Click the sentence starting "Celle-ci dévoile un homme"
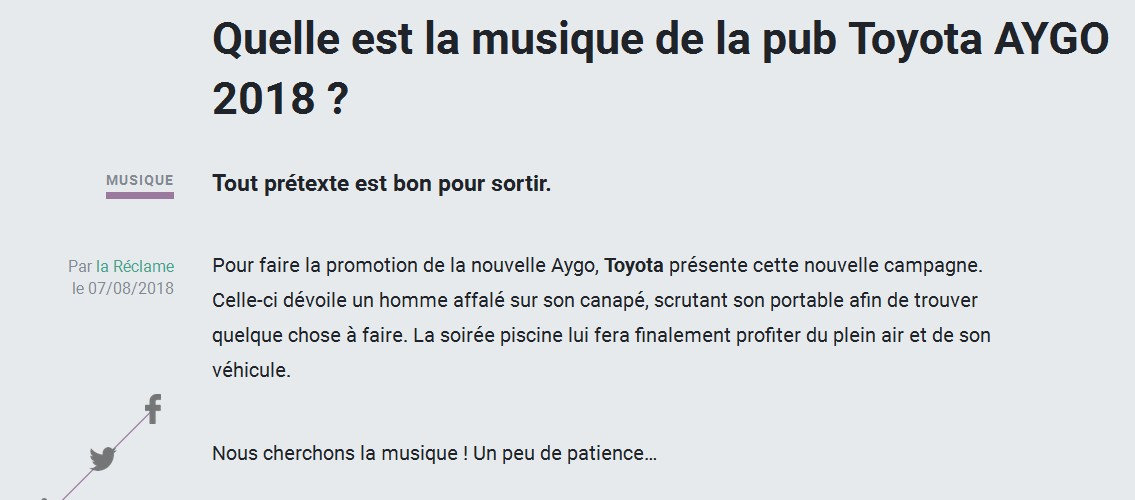This screenshot has width=1135, height=500. tap(400, 300)
